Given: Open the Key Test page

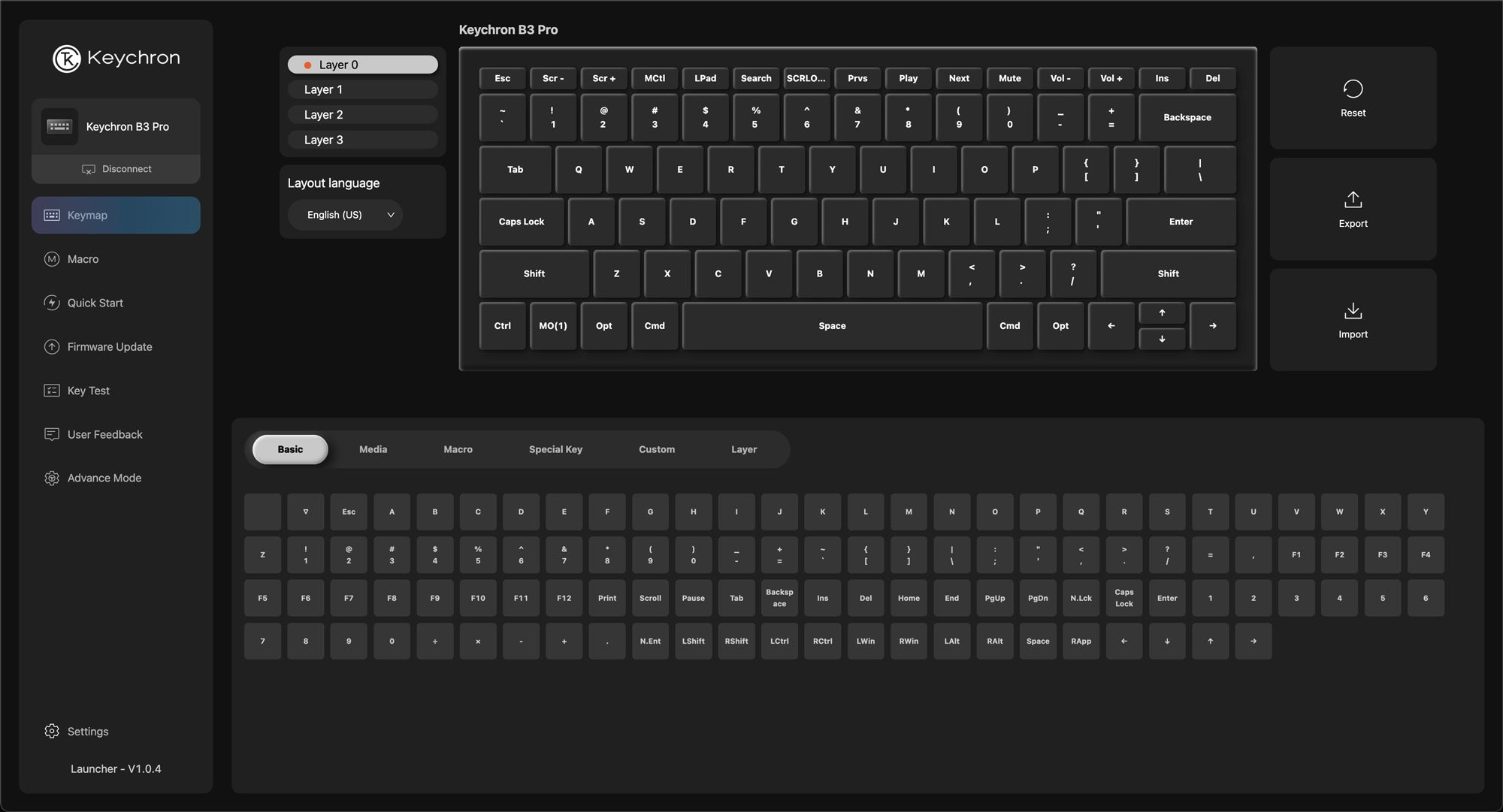Looking at the screenshot, I should (x=88, y=391).
